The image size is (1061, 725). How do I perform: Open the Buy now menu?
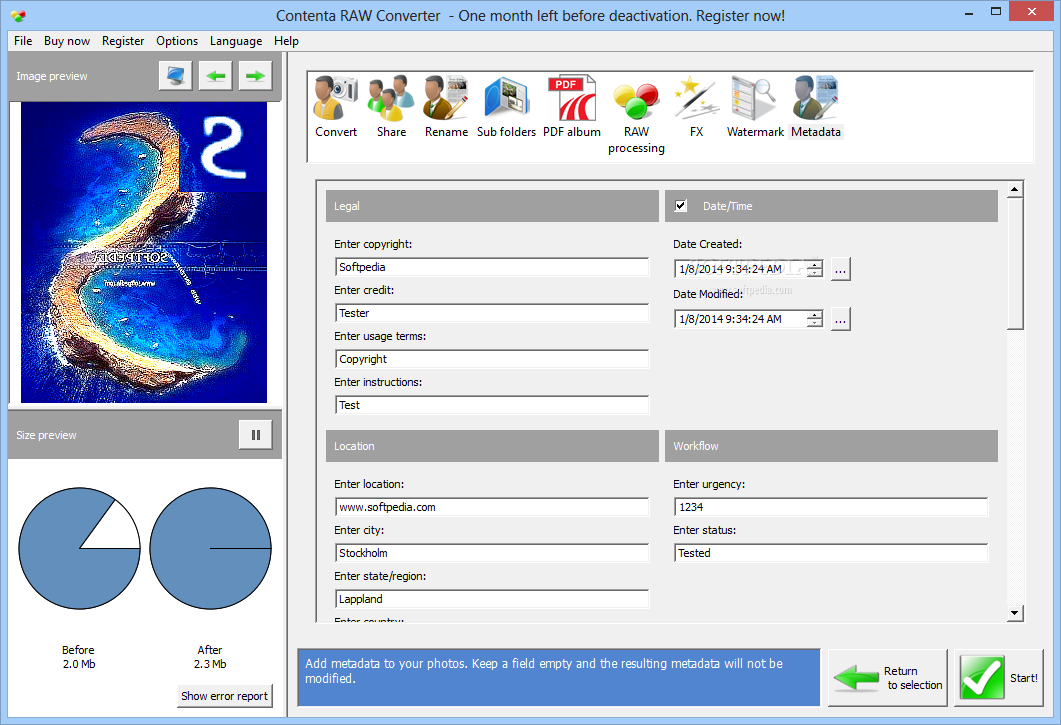pyautogui.click(x=67, y=41)
